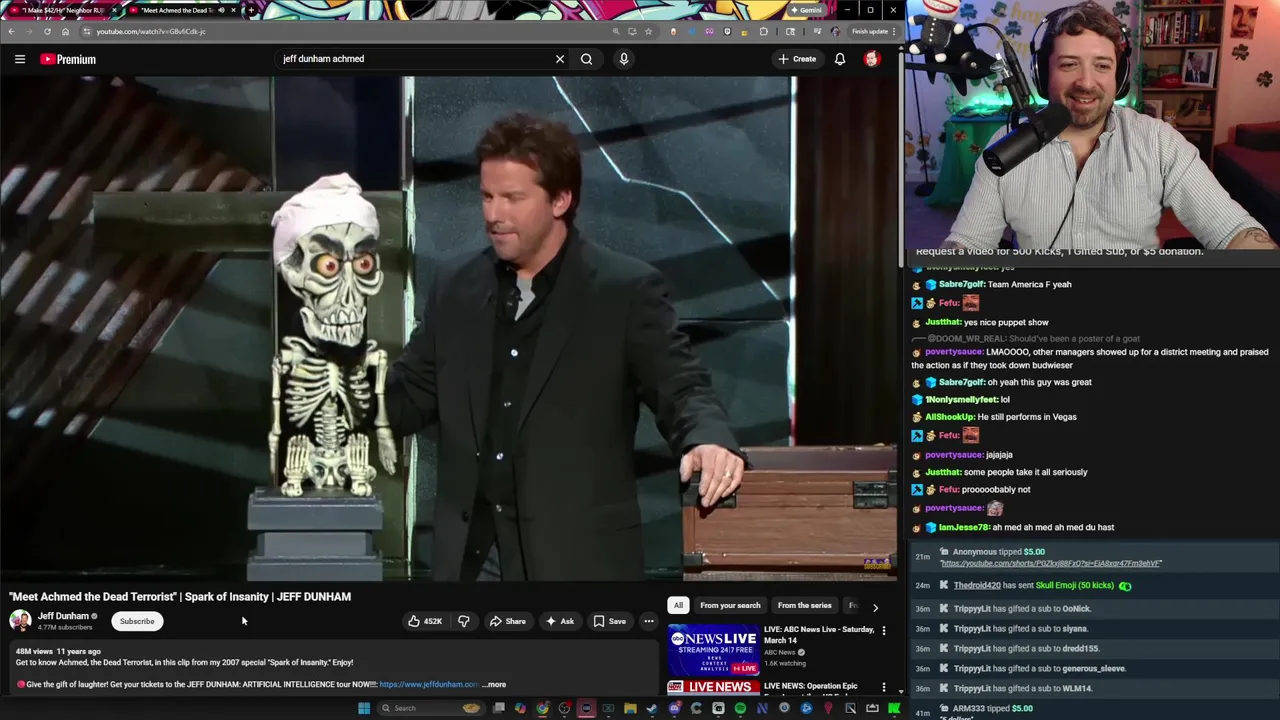Image resolution: width=1280 pixels, height=720 pixels.
Task: Dislike the video with thumbs-down
Action: point(464,621)
